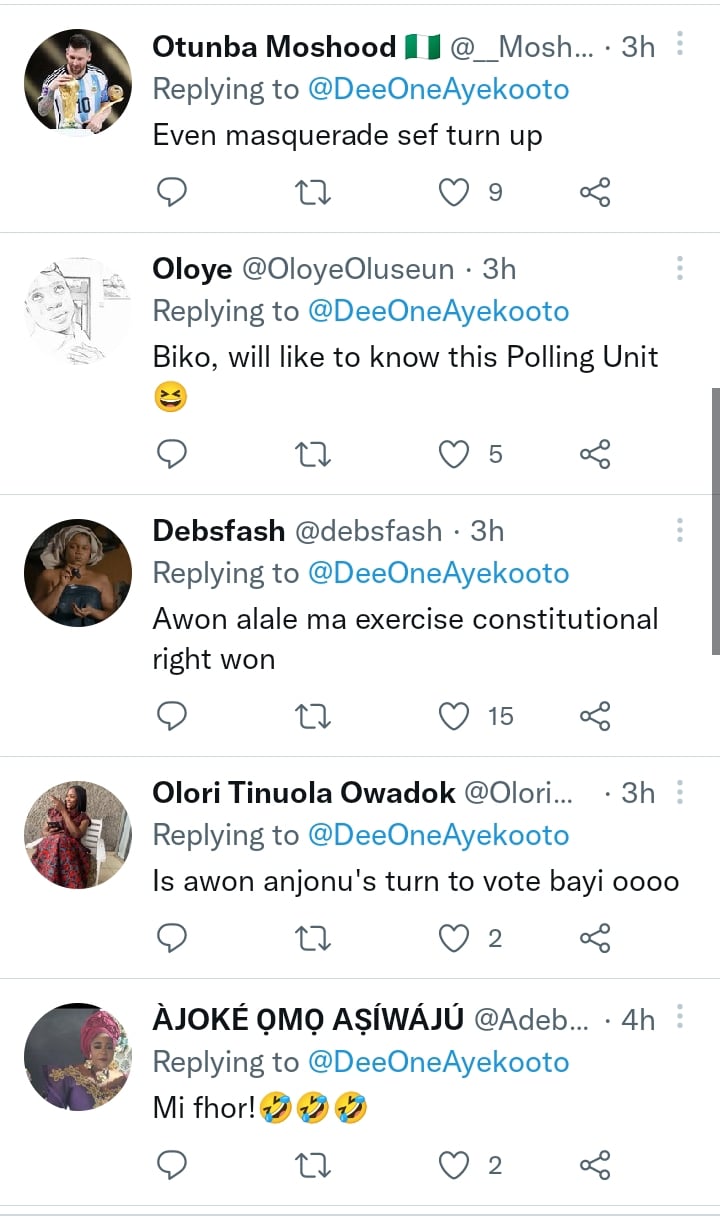Image resolution: width=720 pixels, height=1221 pixels.
Task: Share Olori Tinuola Owadok's tweet
Action: pos(595,938)
